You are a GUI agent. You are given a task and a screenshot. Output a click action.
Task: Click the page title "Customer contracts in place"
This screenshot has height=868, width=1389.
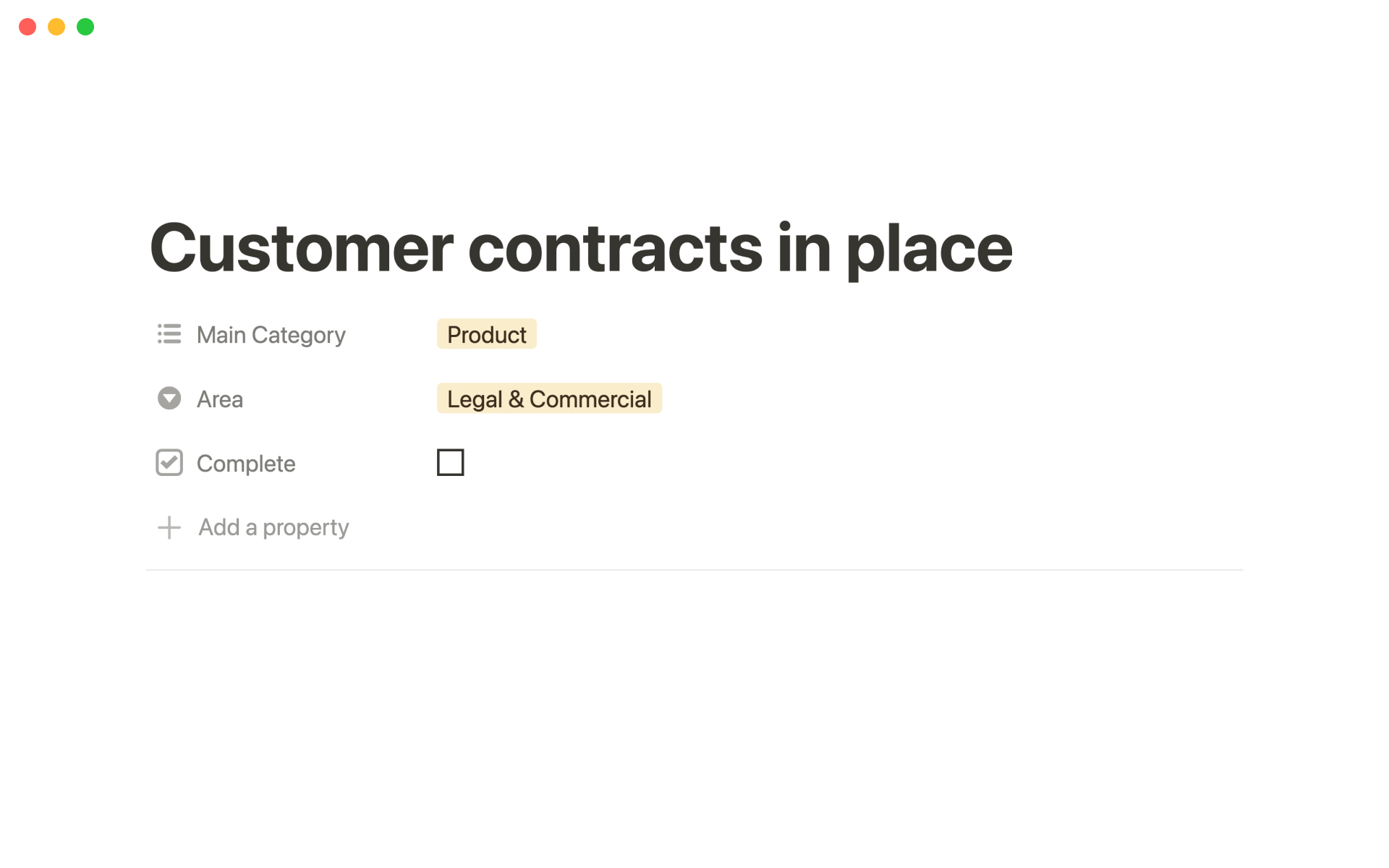point(580,248)
